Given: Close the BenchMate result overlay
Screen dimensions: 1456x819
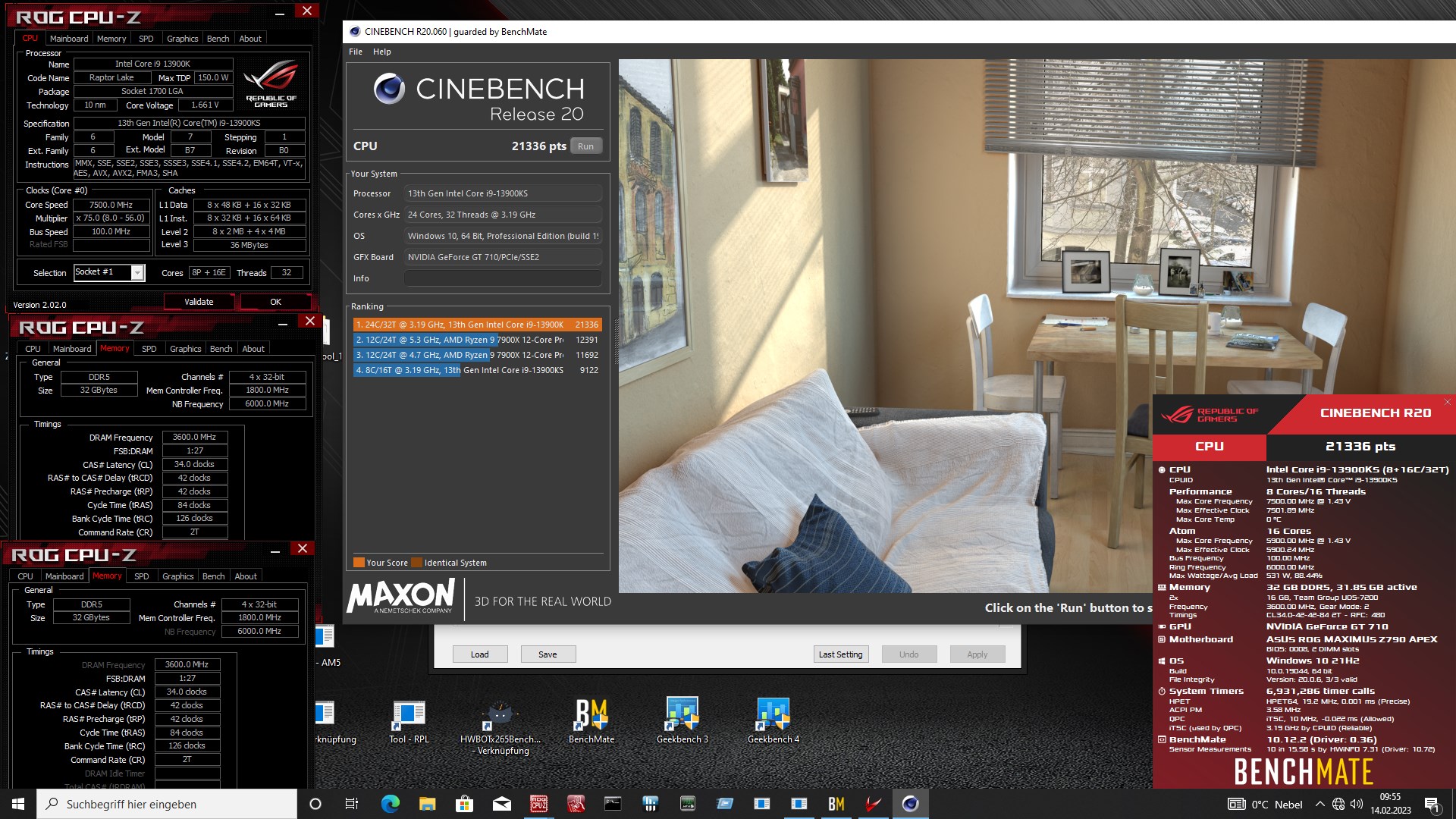Looking at the screenshot, I should pos(1447,402).
